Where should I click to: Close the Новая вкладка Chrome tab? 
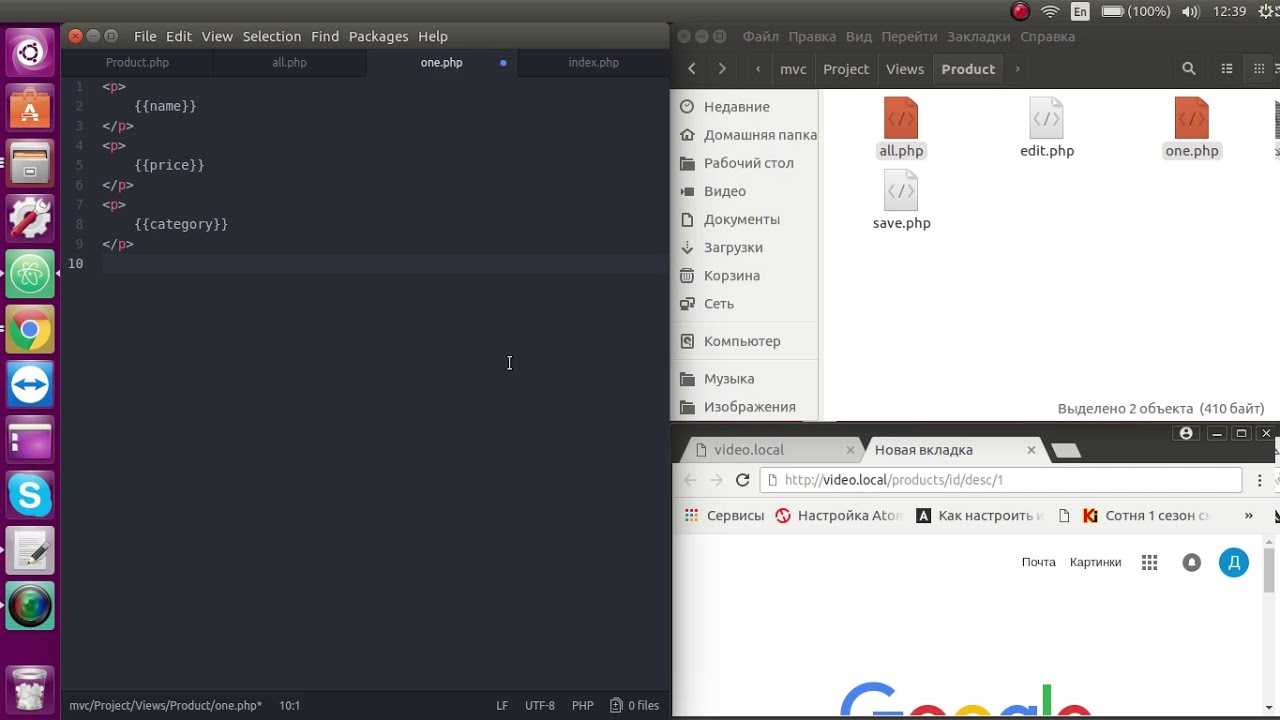click(x=1031, y=450)
